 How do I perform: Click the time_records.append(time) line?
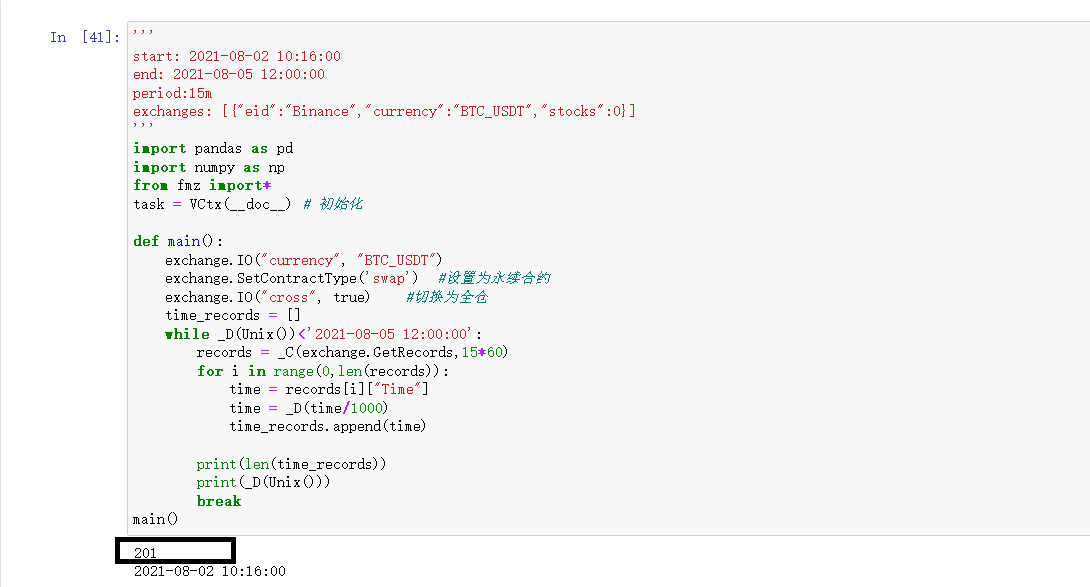pyautogui.click(x=327, y=426)
